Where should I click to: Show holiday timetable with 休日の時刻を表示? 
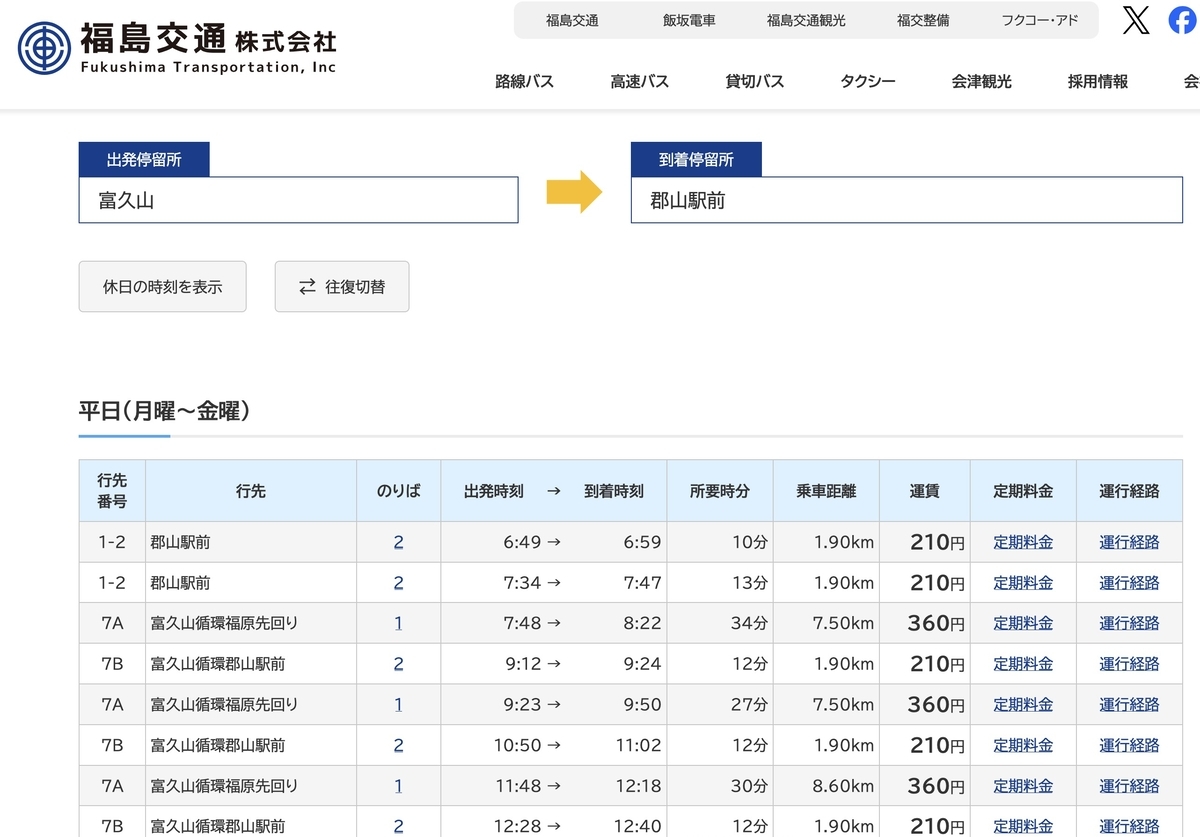pyautogui.click(x=163, y=287)
